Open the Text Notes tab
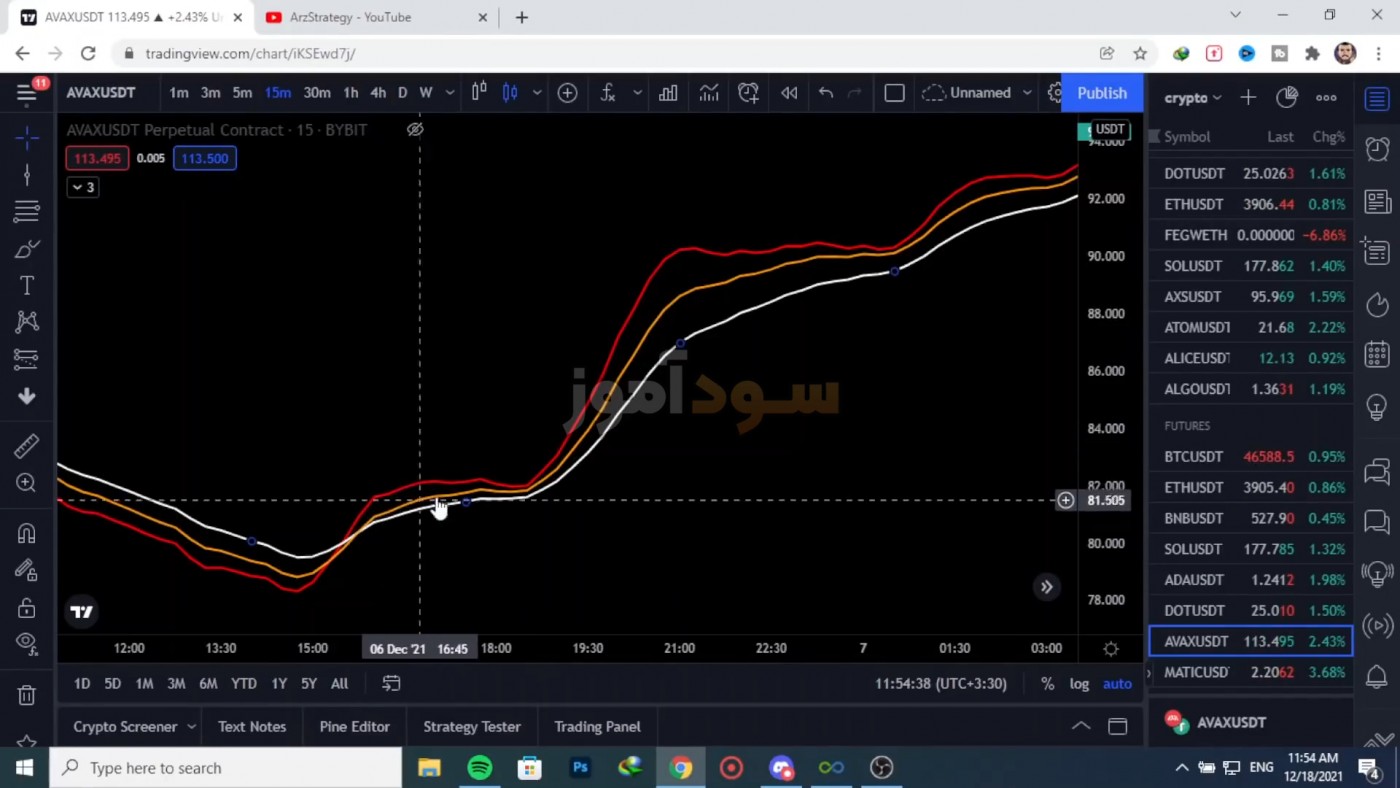1400x788 pixels. (x=252, y=727)
